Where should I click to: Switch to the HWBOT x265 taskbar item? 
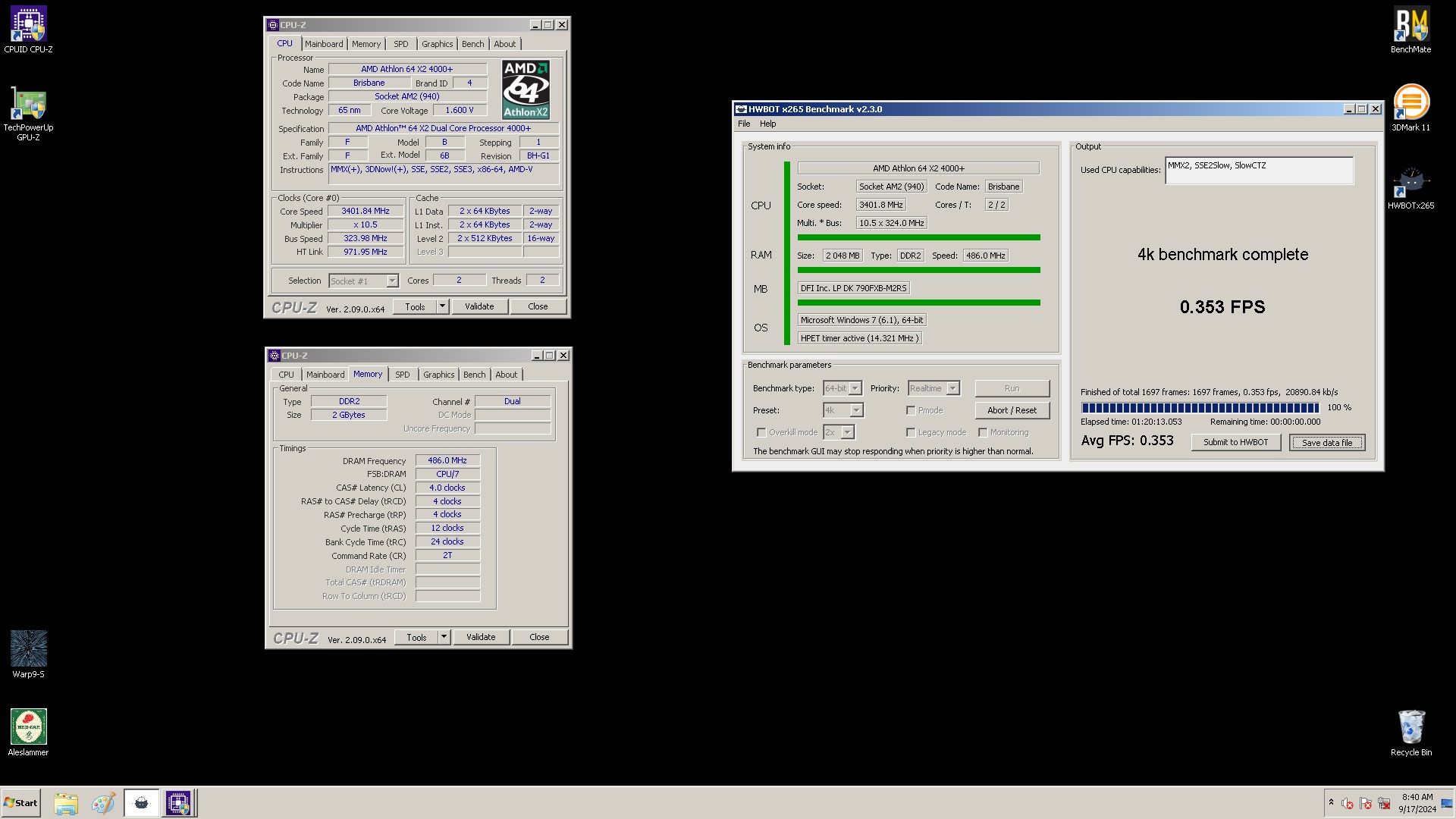[x=142, y=803]
